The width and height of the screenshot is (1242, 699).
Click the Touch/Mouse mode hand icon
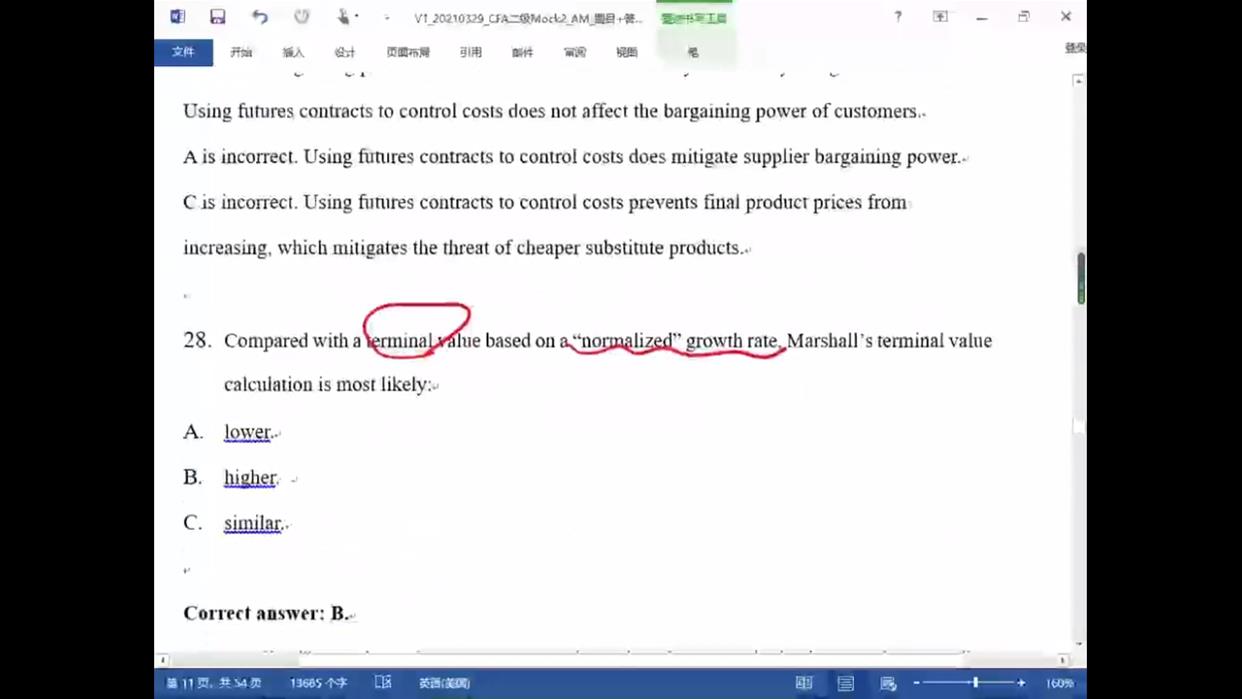[344, 17]
